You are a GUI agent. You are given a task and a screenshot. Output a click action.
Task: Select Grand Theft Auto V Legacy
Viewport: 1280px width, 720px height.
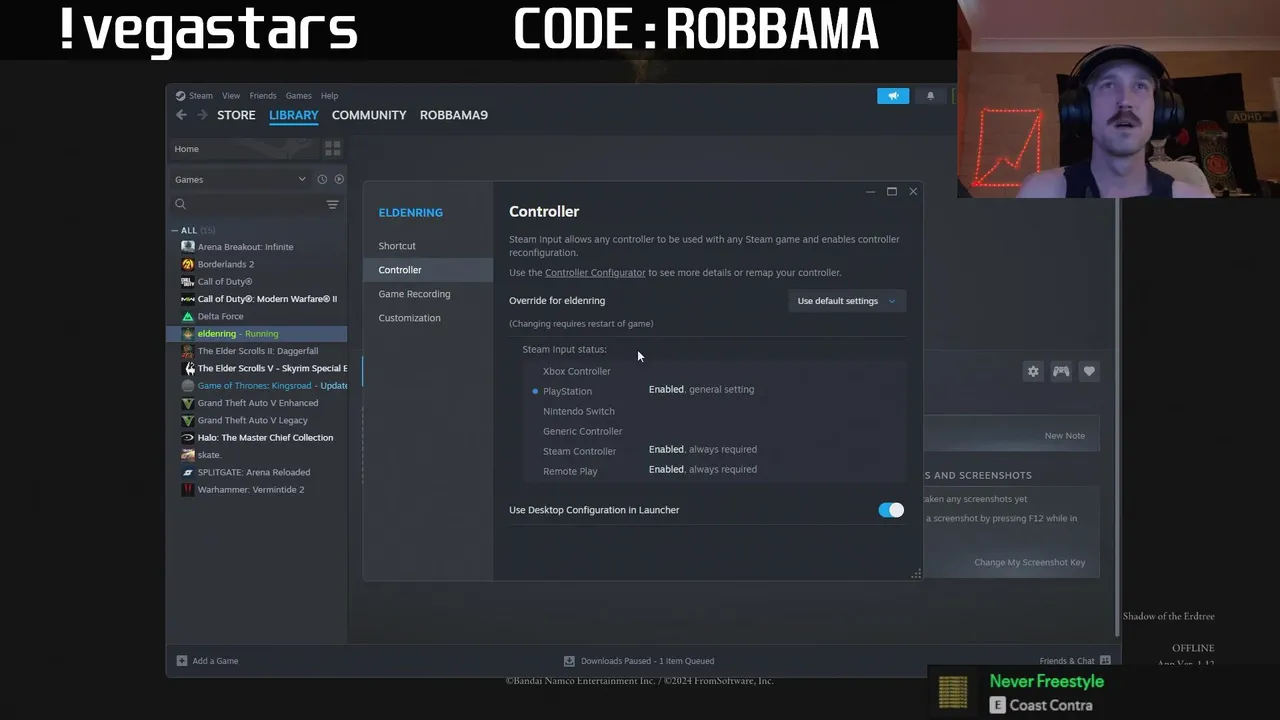point(257,421)
